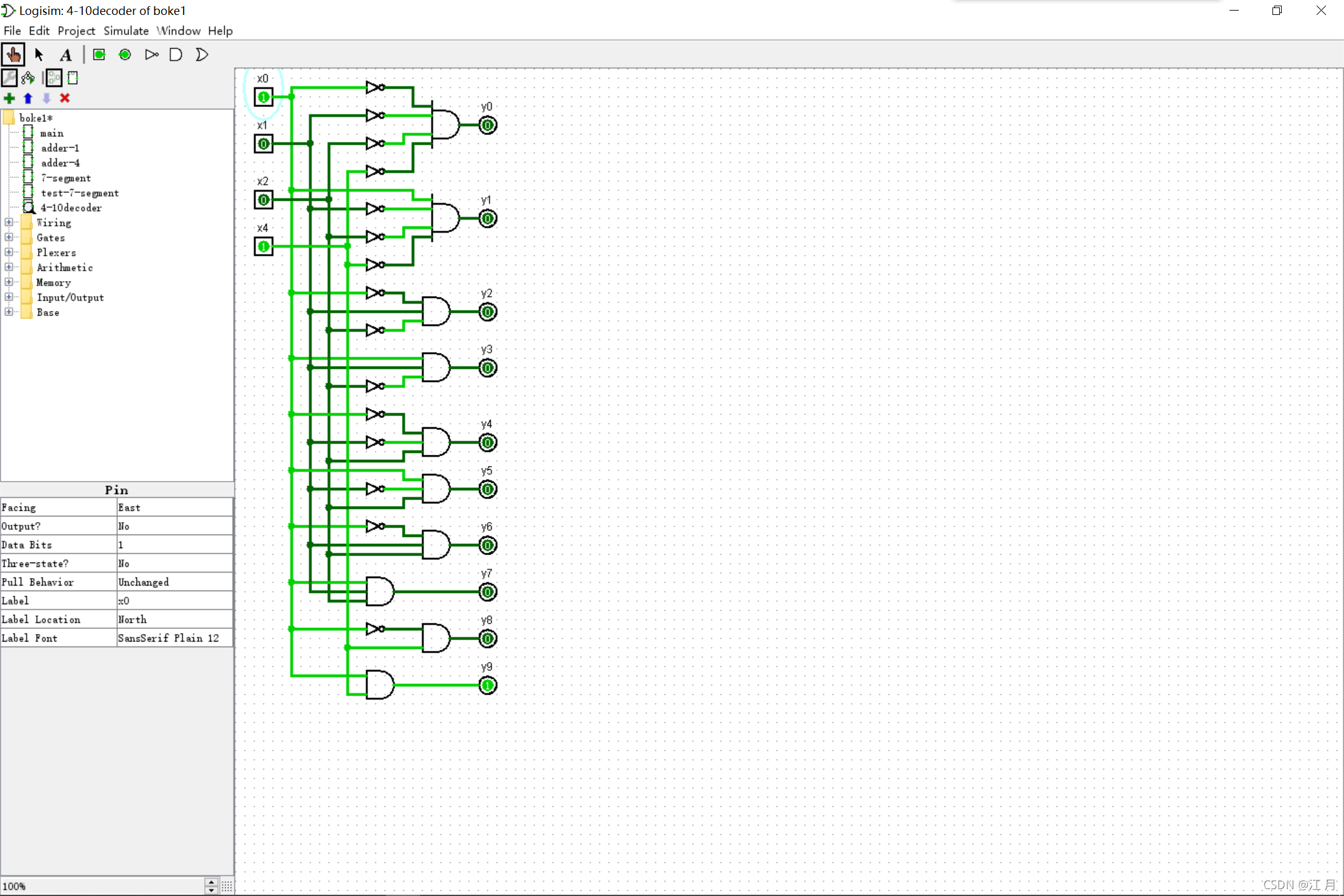Click the green plus add circuit icon

coord(9,98)
